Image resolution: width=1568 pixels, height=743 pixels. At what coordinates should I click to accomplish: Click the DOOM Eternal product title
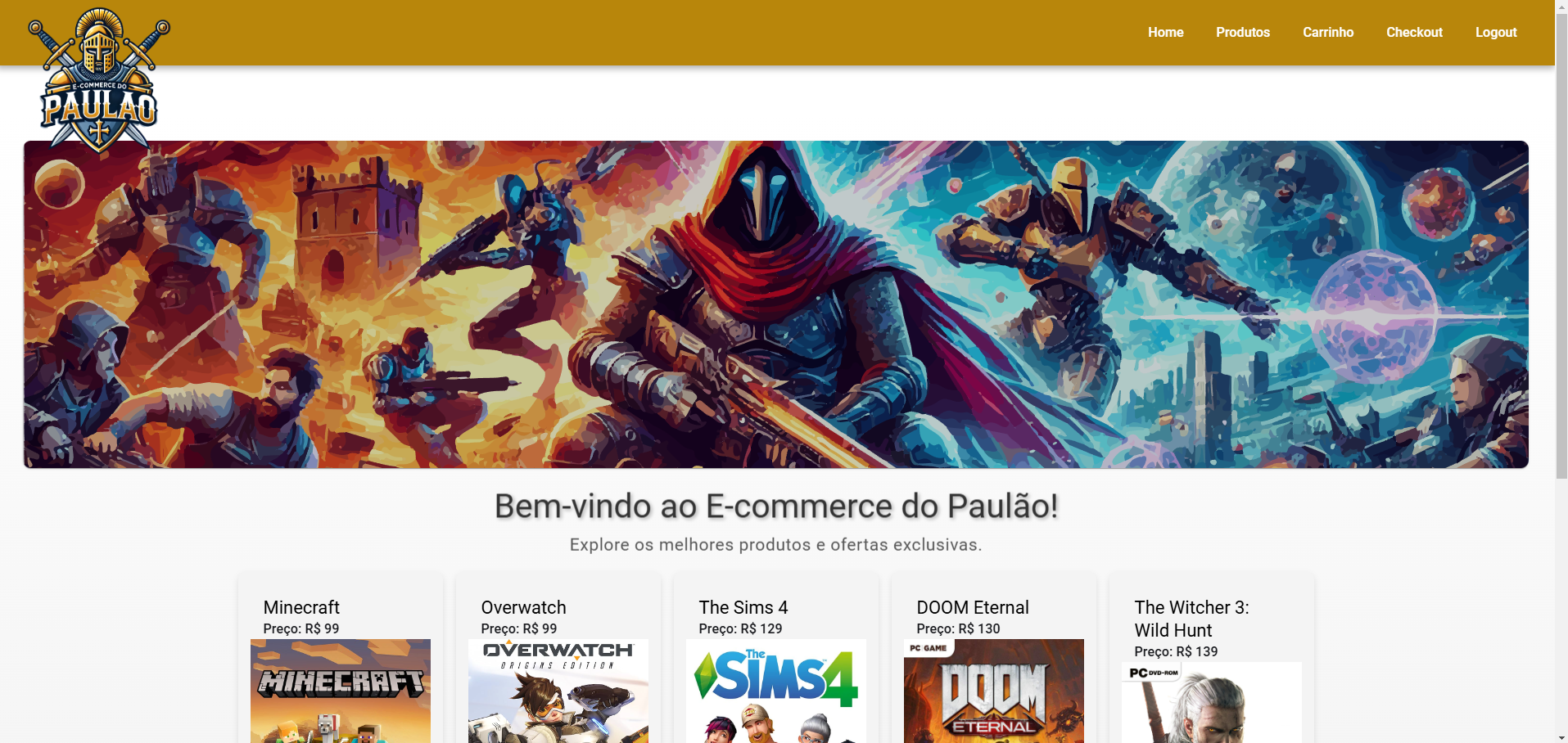coord(972,607)
